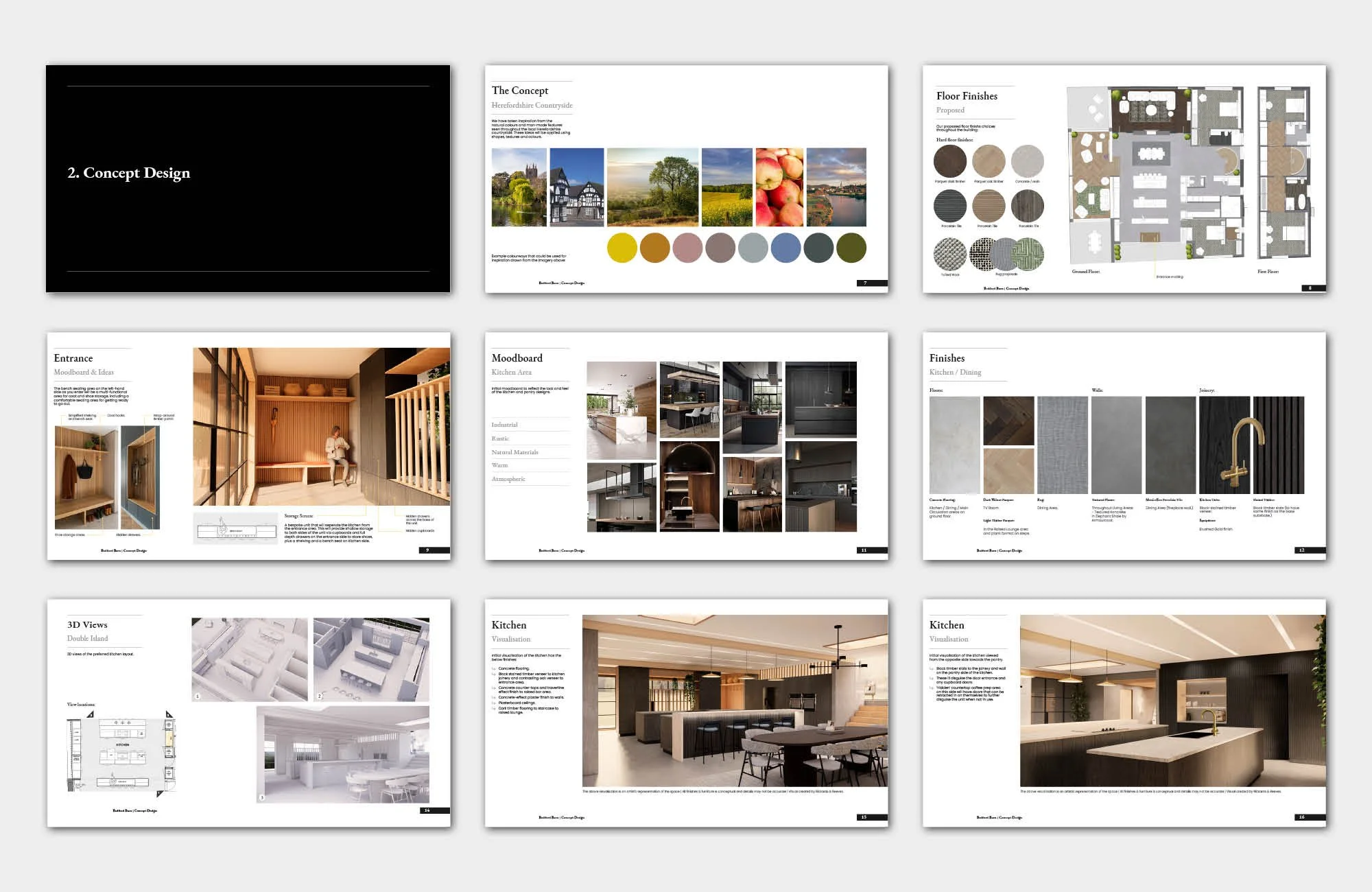
Task: Open the '2. Concept Design' black title slide
Action: pyautogui.click(x=248, y=178)
